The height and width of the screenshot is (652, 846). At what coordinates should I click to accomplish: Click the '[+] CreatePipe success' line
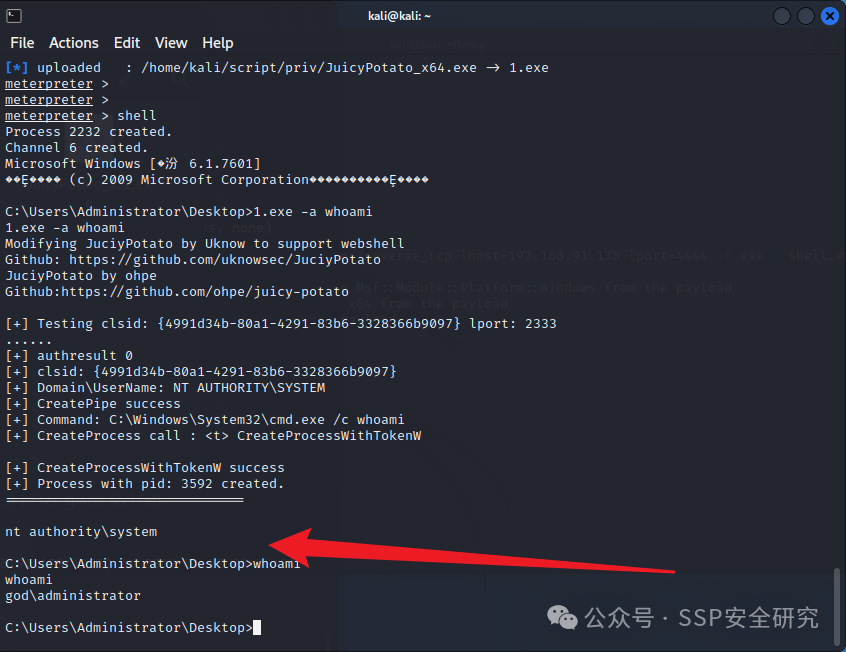[x=93, y=404]
